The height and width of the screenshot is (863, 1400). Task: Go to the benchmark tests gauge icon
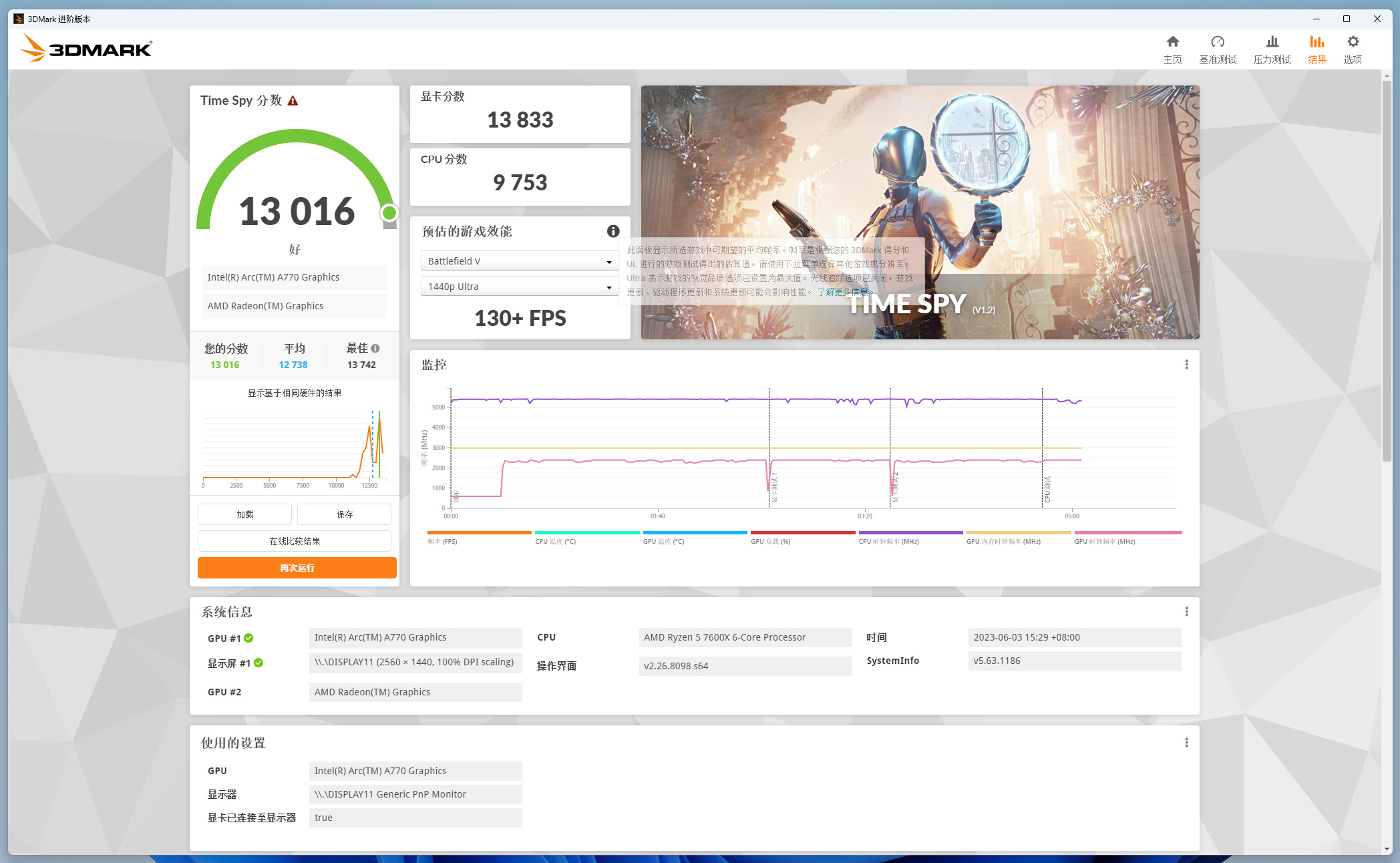(x=1217, y=43)
